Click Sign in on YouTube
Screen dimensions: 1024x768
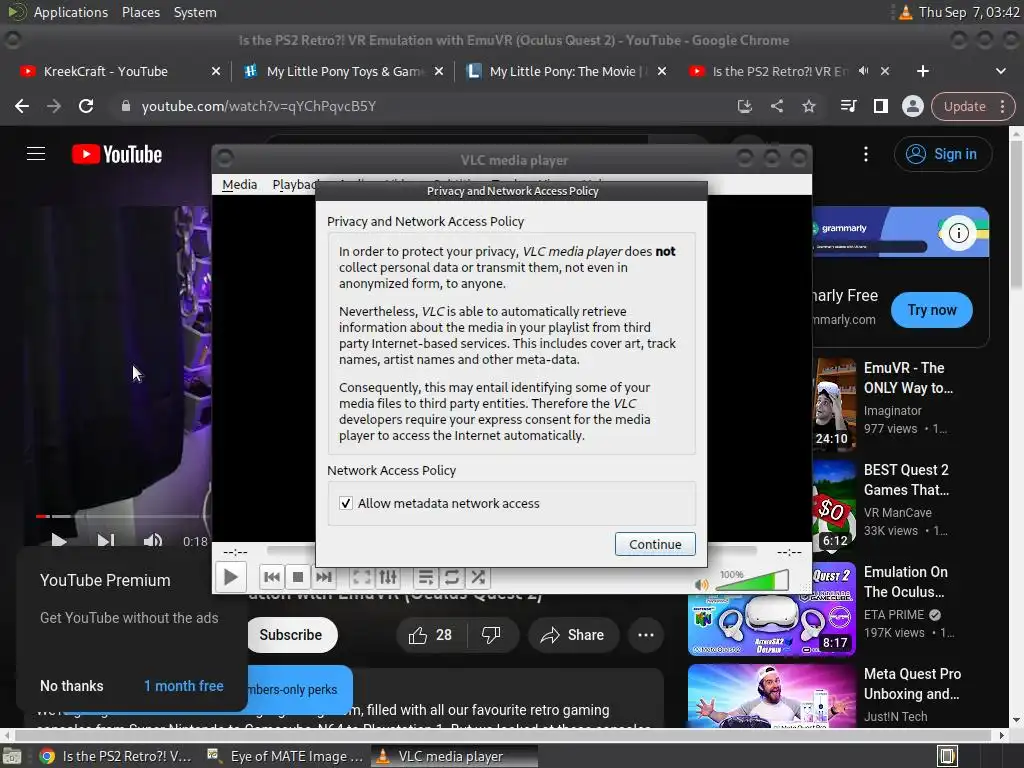942,154
